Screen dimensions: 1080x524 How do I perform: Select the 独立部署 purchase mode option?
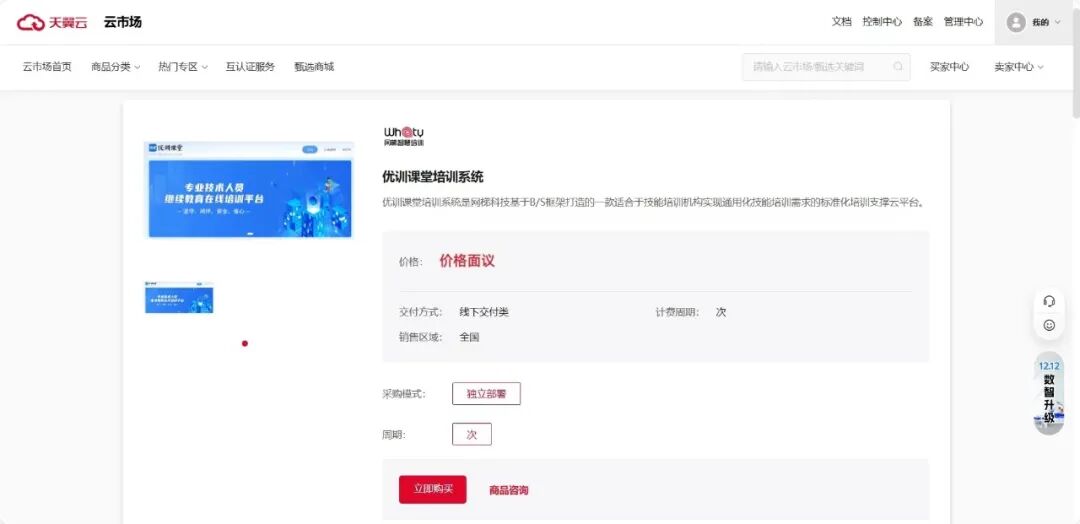tap(486, 394)
